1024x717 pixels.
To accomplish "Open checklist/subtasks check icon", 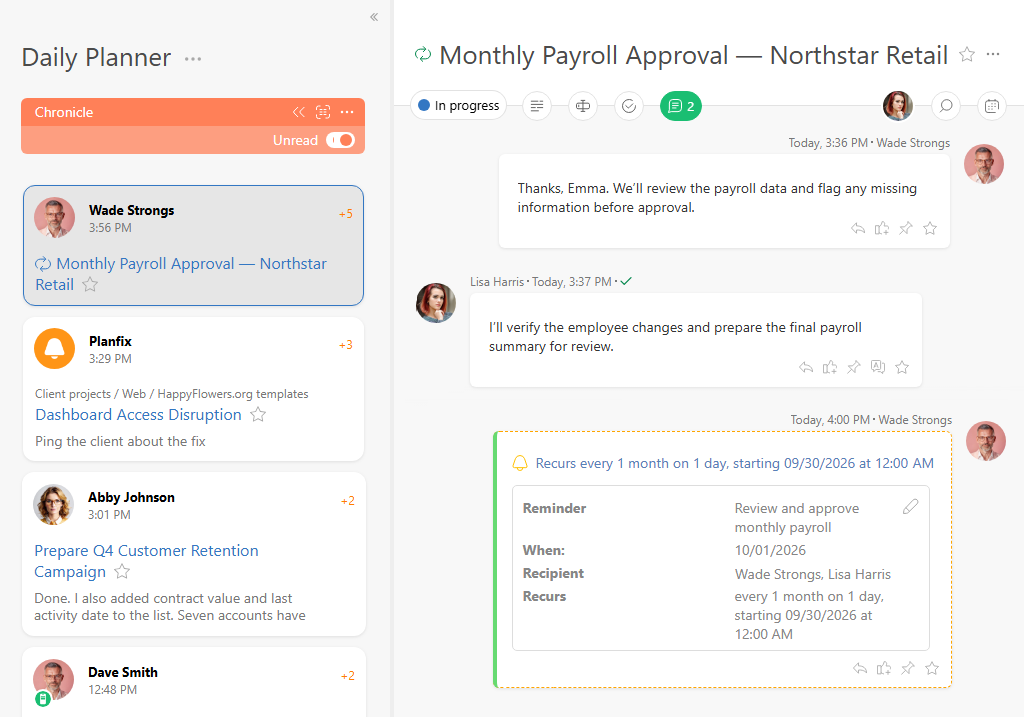I will [x=629, y=106].
